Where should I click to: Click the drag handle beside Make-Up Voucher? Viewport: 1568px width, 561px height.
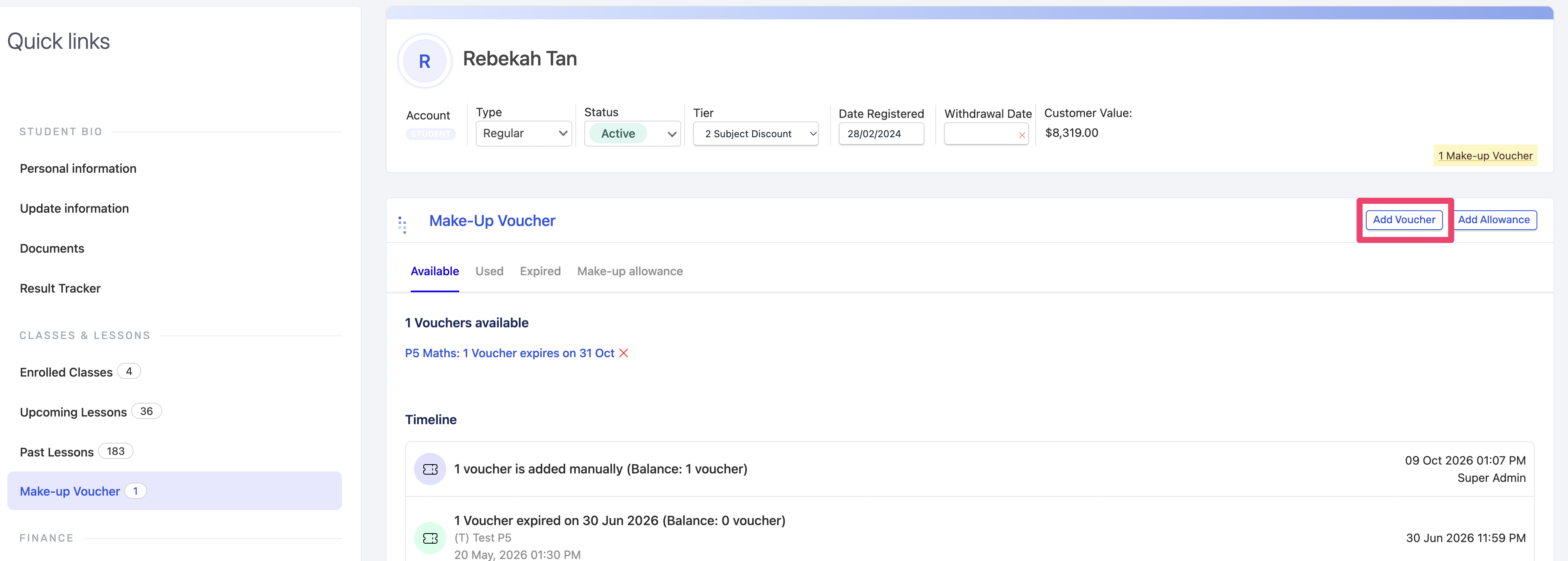402,225
